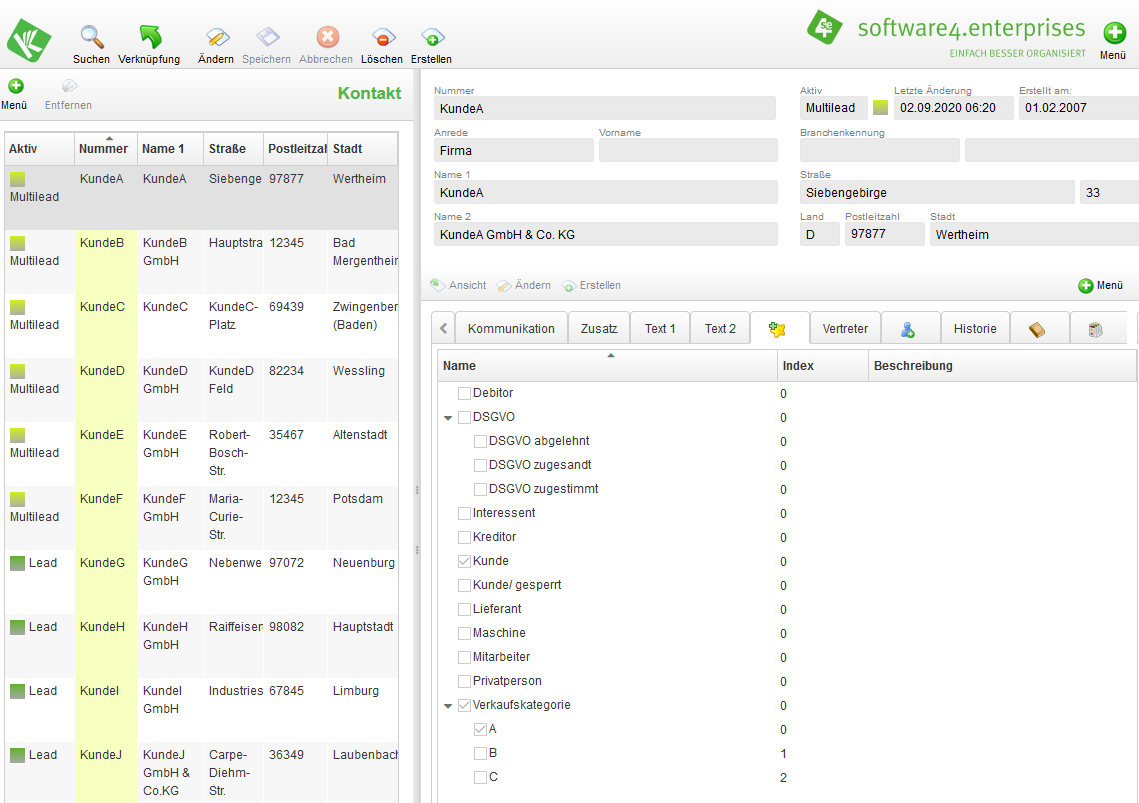1139x803 pixels.
Task: Sort the category list by Index header
Action: pos(823,366)
